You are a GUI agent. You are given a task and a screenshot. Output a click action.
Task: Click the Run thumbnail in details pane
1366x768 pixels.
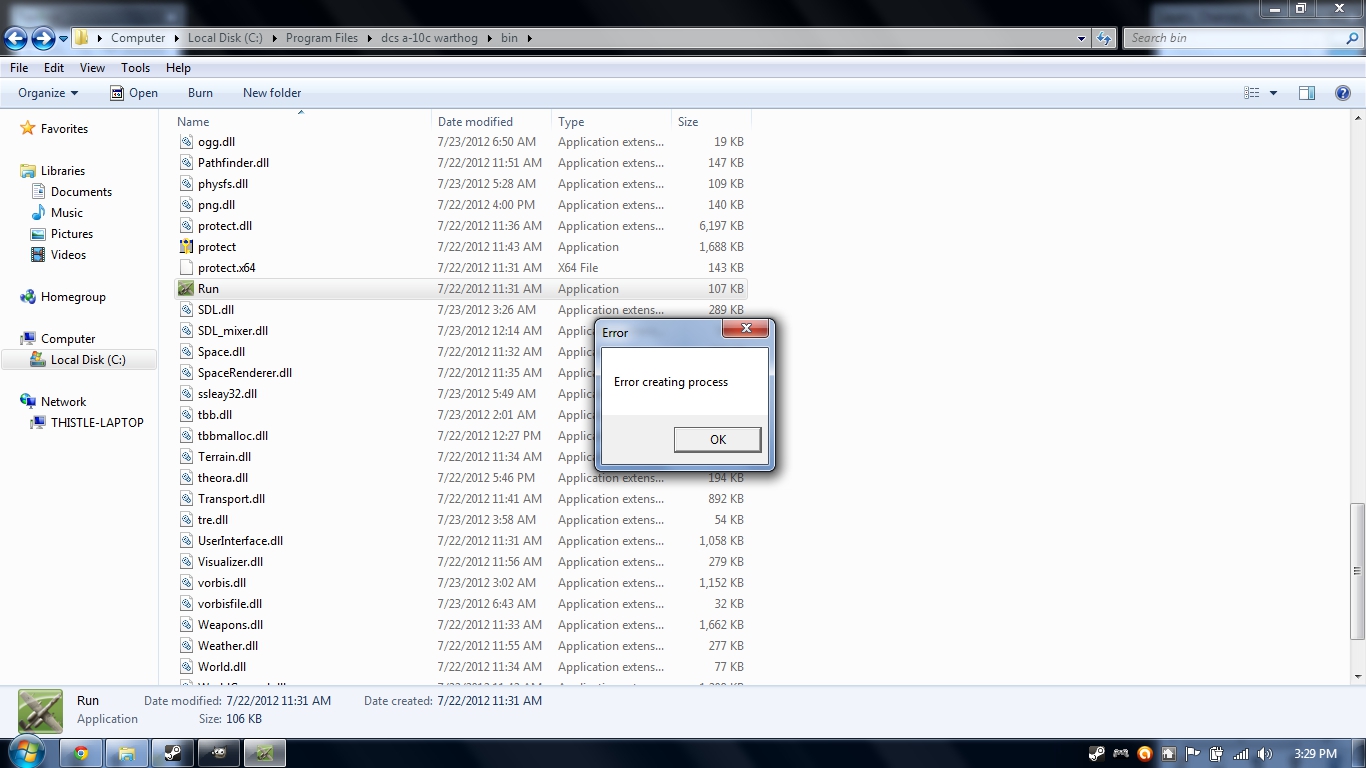tap(40, 711)
